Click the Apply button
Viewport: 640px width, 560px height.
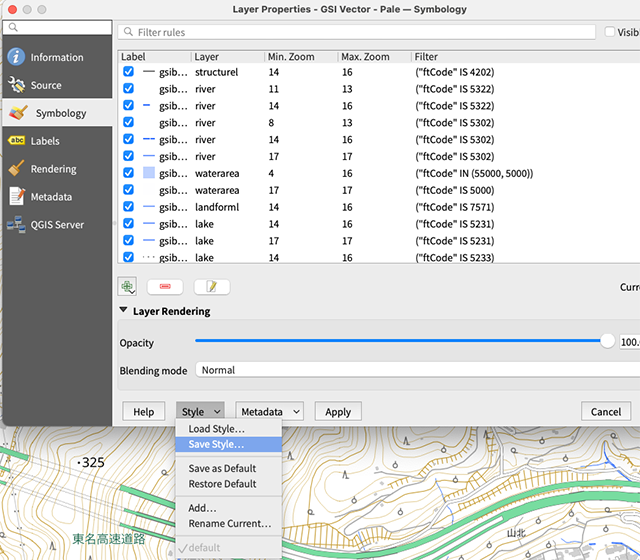338,411
